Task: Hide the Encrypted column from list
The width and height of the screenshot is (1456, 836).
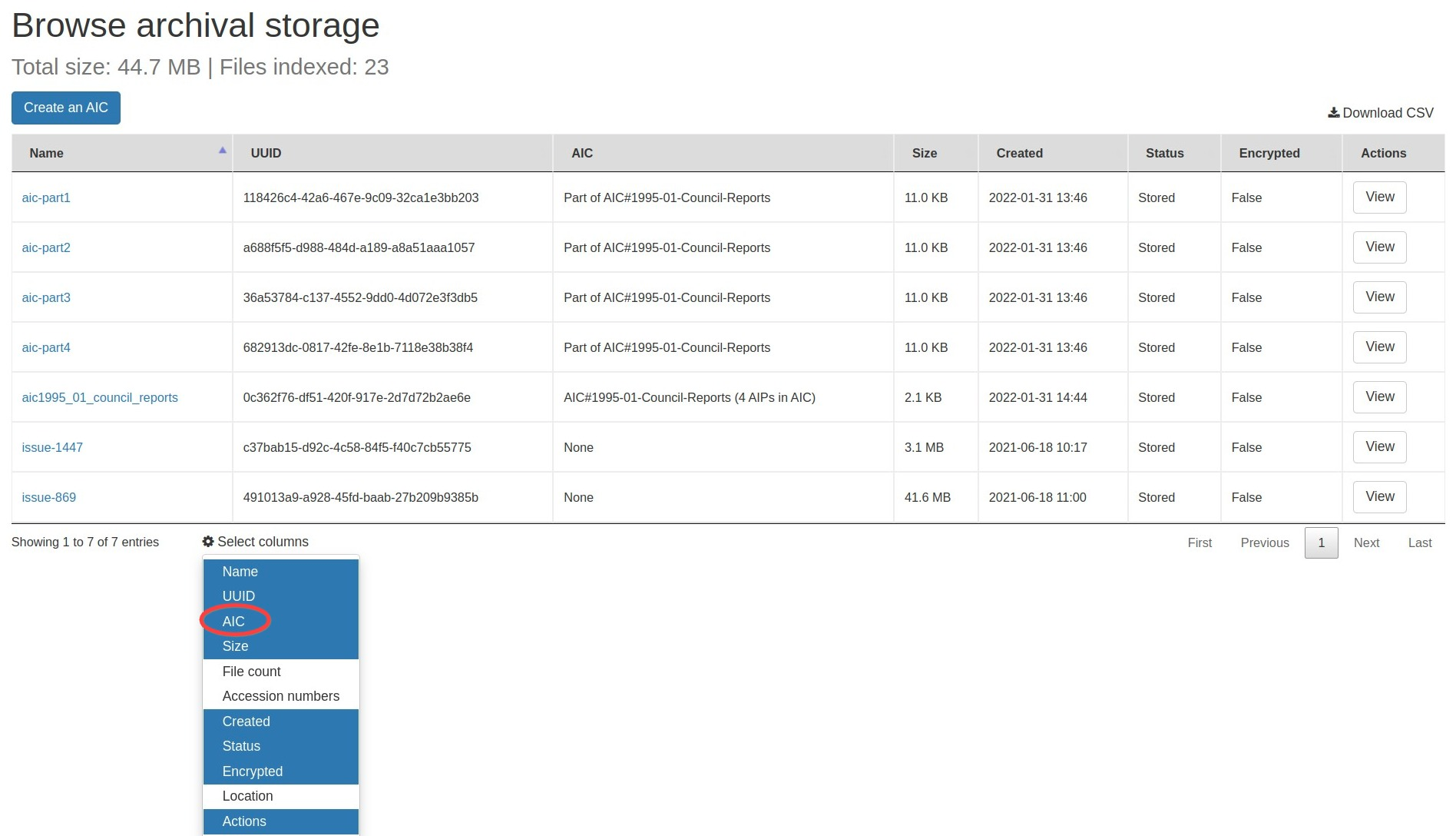Action: [x=252, y=771]
